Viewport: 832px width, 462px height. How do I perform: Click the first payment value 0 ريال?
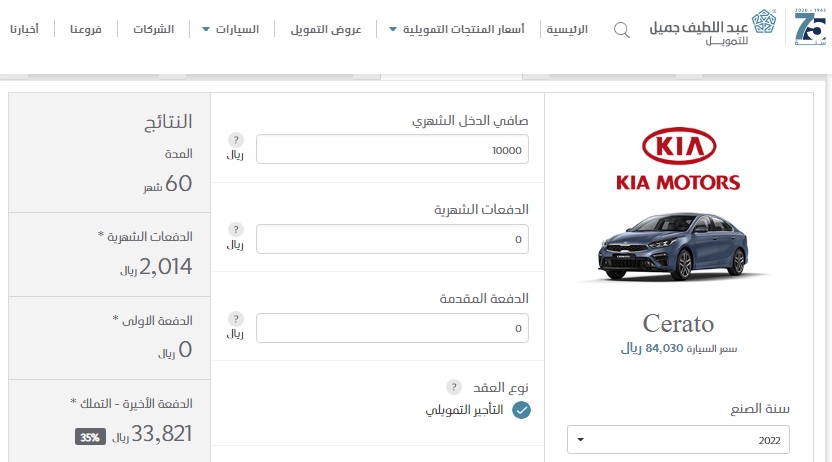pos(175,350)
